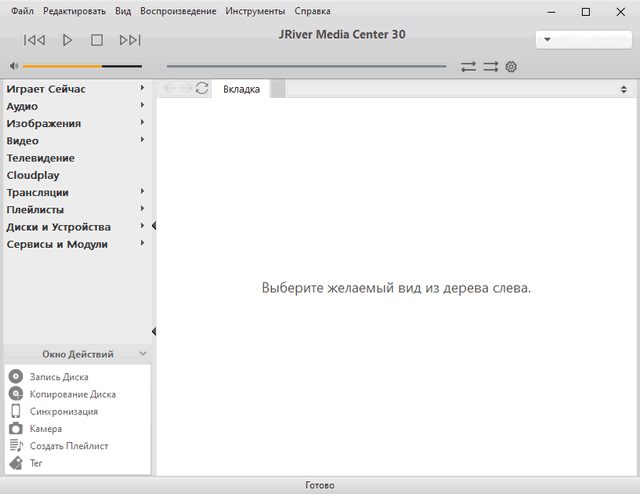
Task: Click the refresh view icon
Action: click(202, 89)
